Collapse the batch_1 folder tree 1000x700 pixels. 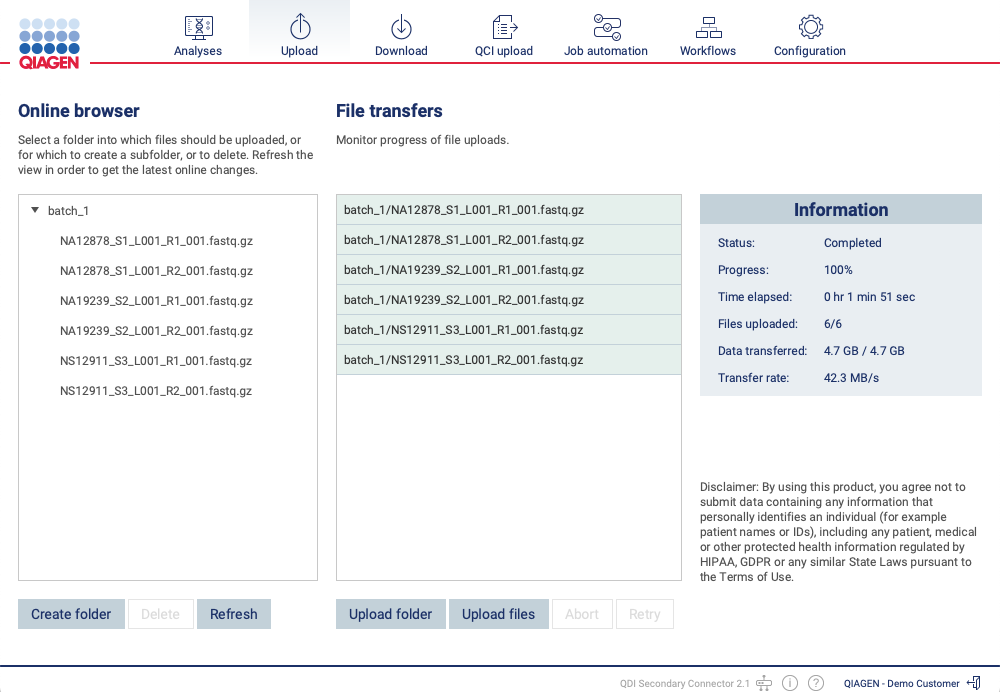click(35, 211)
